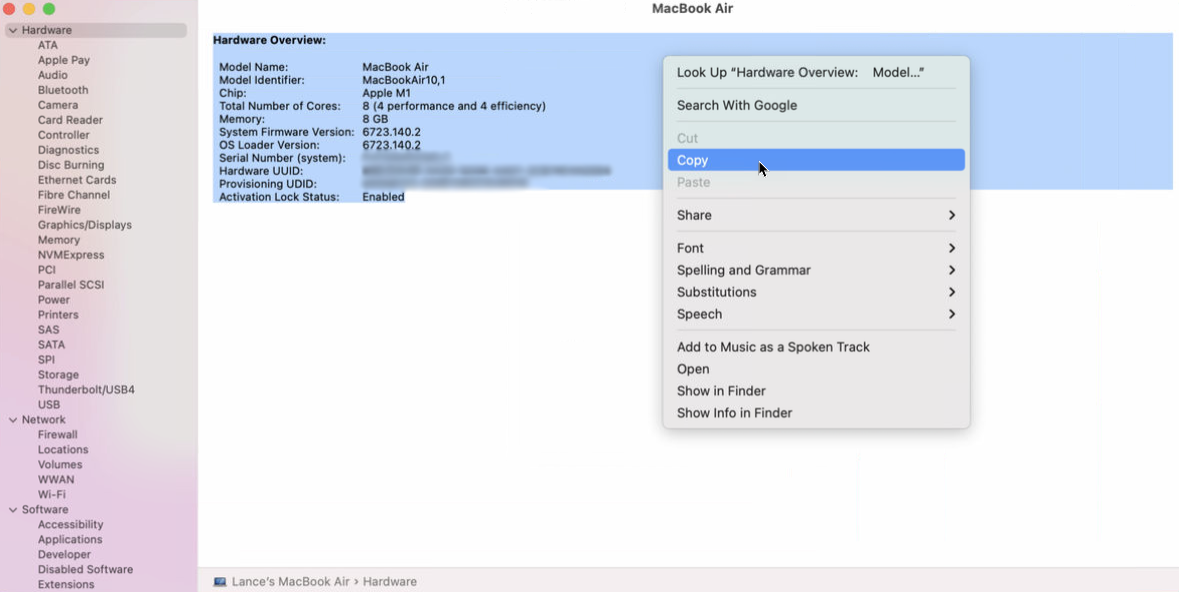
Task: Select Applications under Software
Action: [x=70, y=540]
